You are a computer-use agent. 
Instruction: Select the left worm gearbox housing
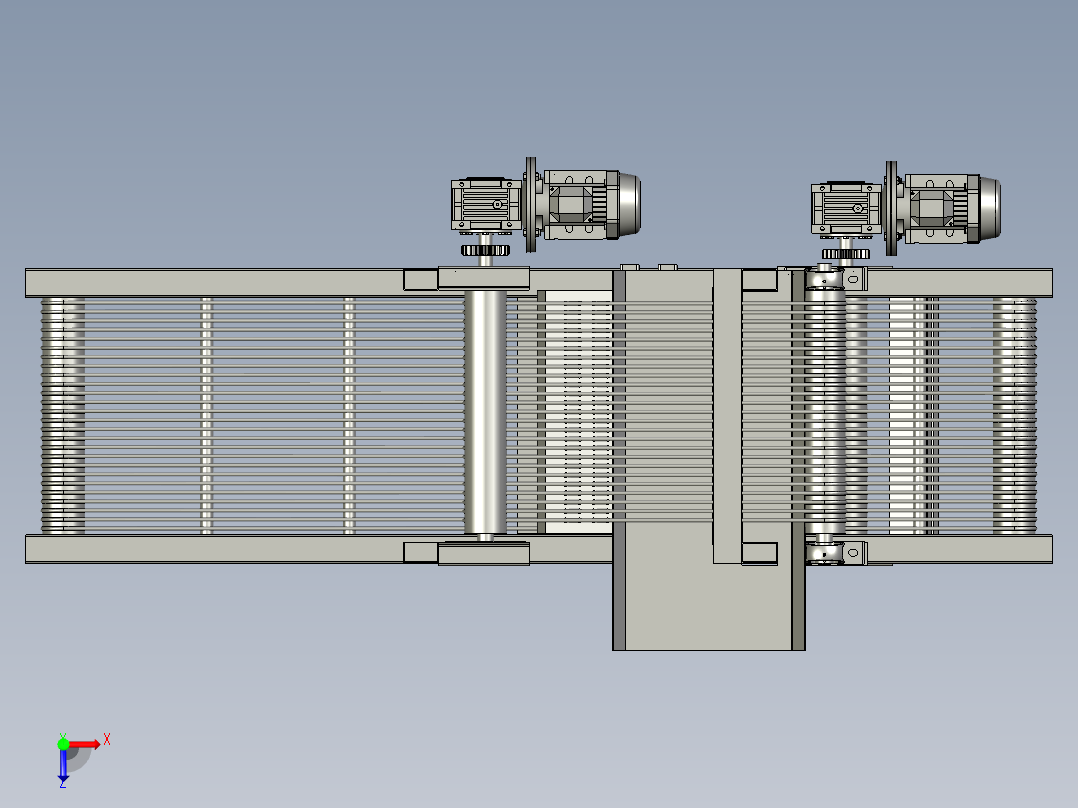click(x=486, y=205)
